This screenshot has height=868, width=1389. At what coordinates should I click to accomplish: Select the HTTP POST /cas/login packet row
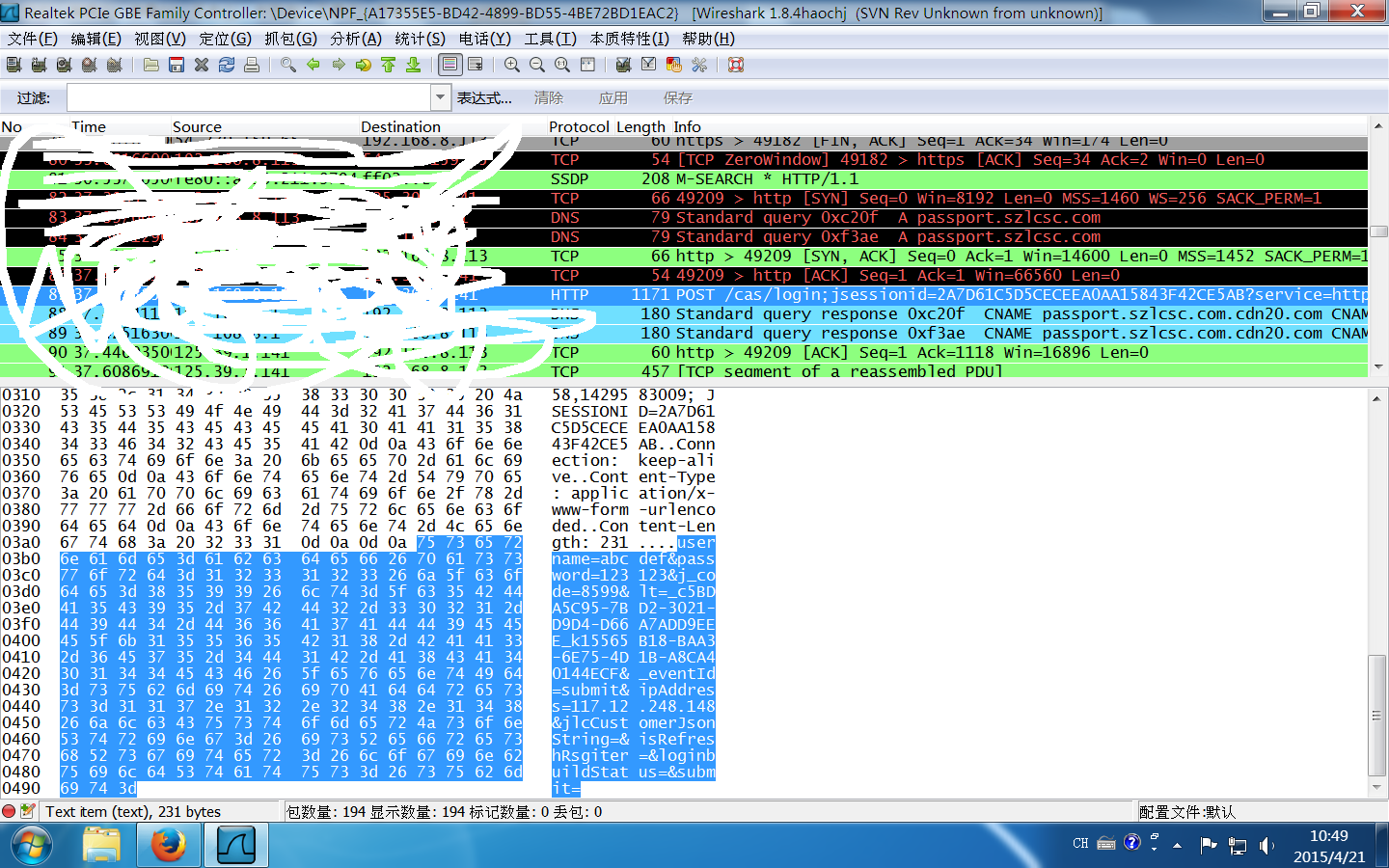pos(684,295)
